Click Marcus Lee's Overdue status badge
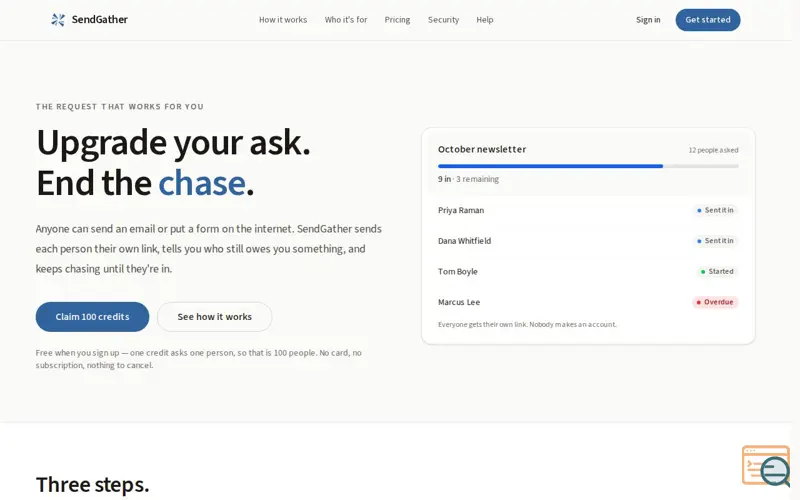 pyautogui.click(x=715, y=302)
